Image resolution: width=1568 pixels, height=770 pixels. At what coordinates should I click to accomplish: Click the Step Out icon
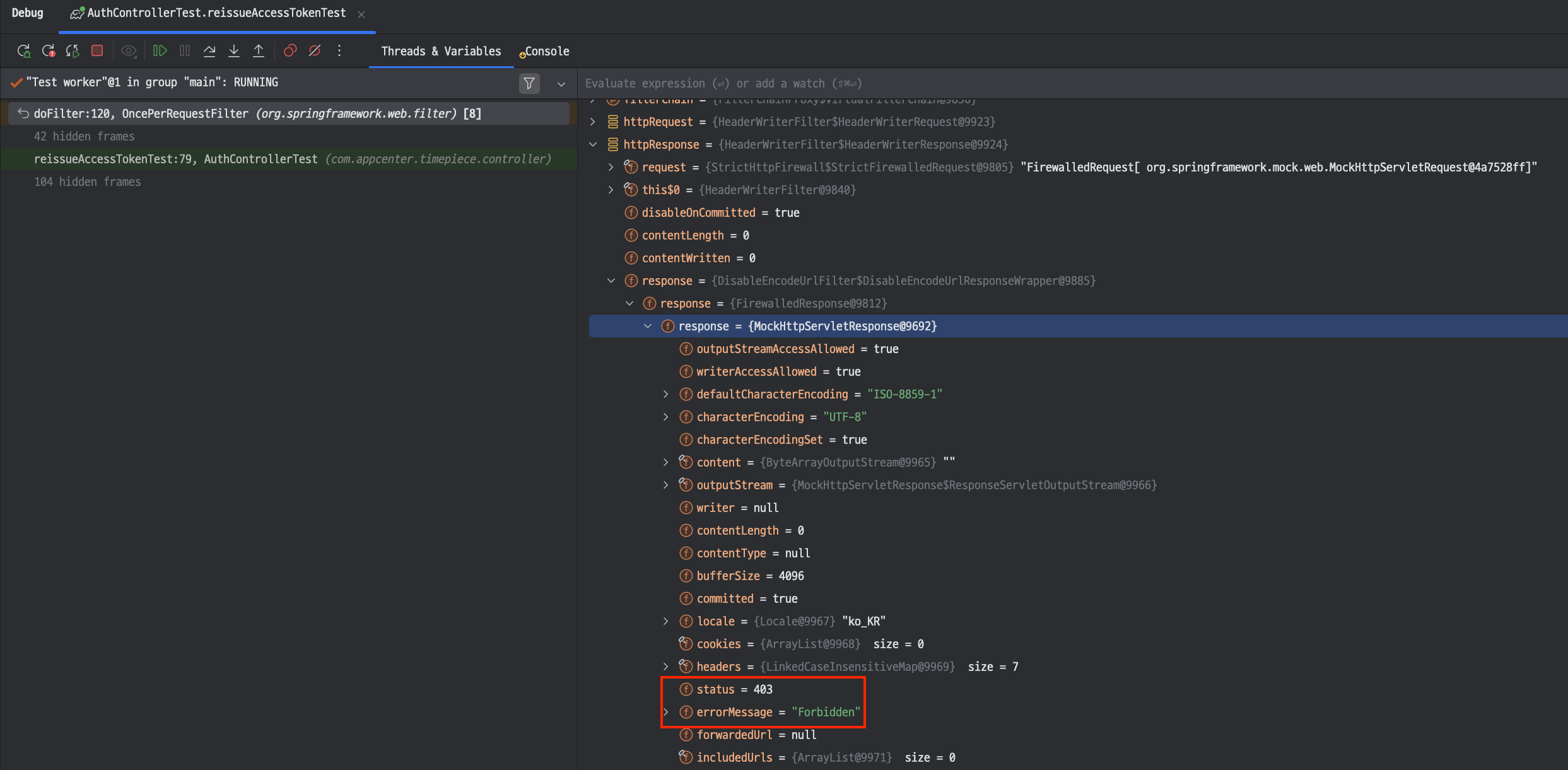[x=259, y=51]
